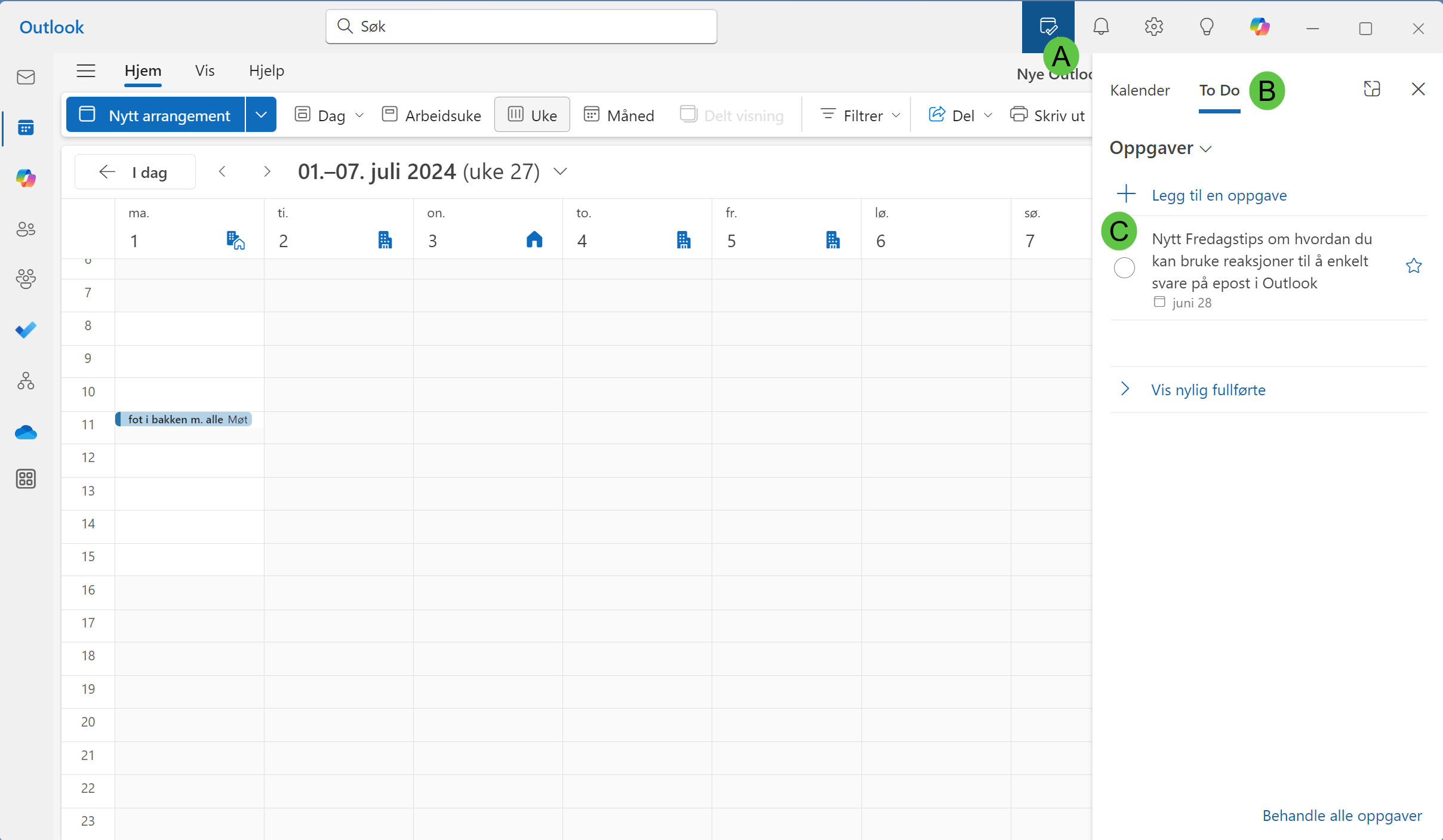Open More apps grid in sidebar
The width and height of the screenshot is (1443, 840).
[x=26, y=479]
